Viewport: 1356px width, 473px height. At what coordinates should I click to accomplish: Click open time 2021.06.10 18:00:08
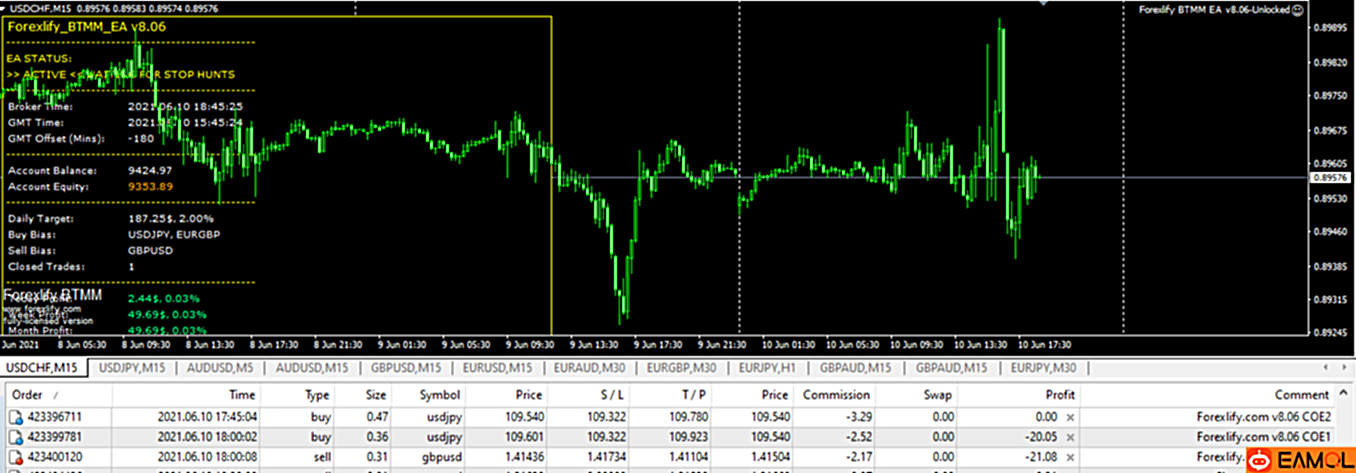click(206, 456)
